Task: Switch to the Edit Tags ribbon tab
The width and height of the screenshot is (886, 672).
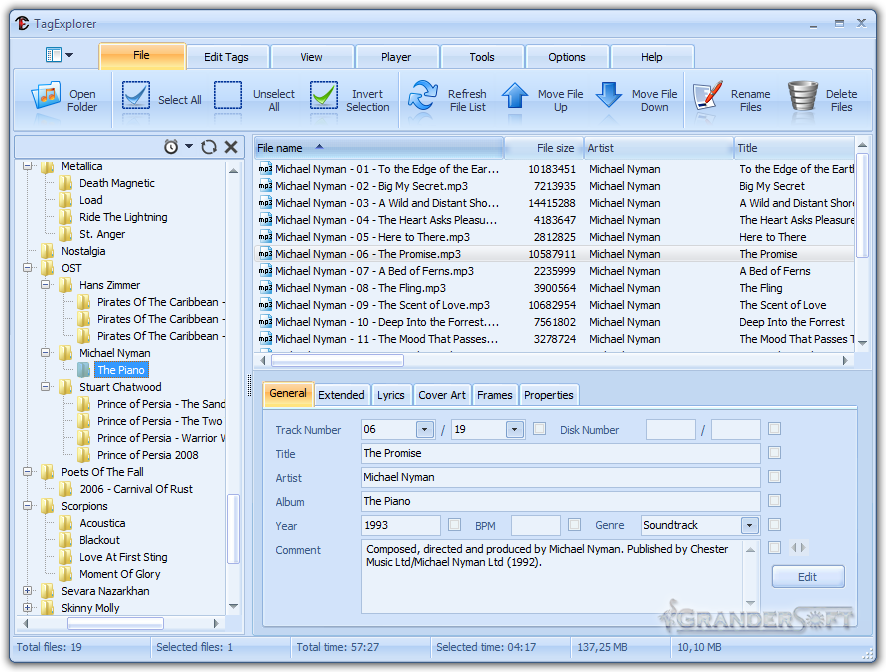Action: [226, 57]
